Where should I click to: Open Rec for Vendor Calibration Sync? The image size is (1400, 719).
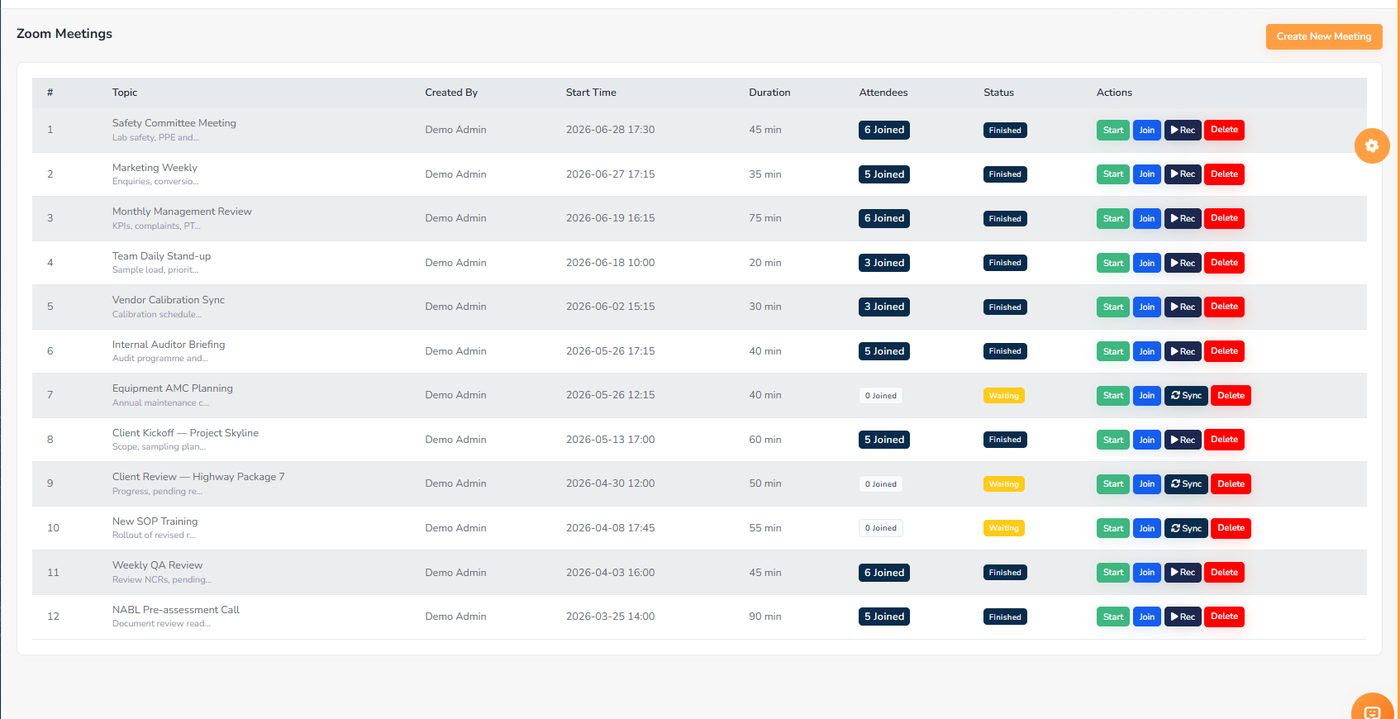click(x=1183, y=307)
